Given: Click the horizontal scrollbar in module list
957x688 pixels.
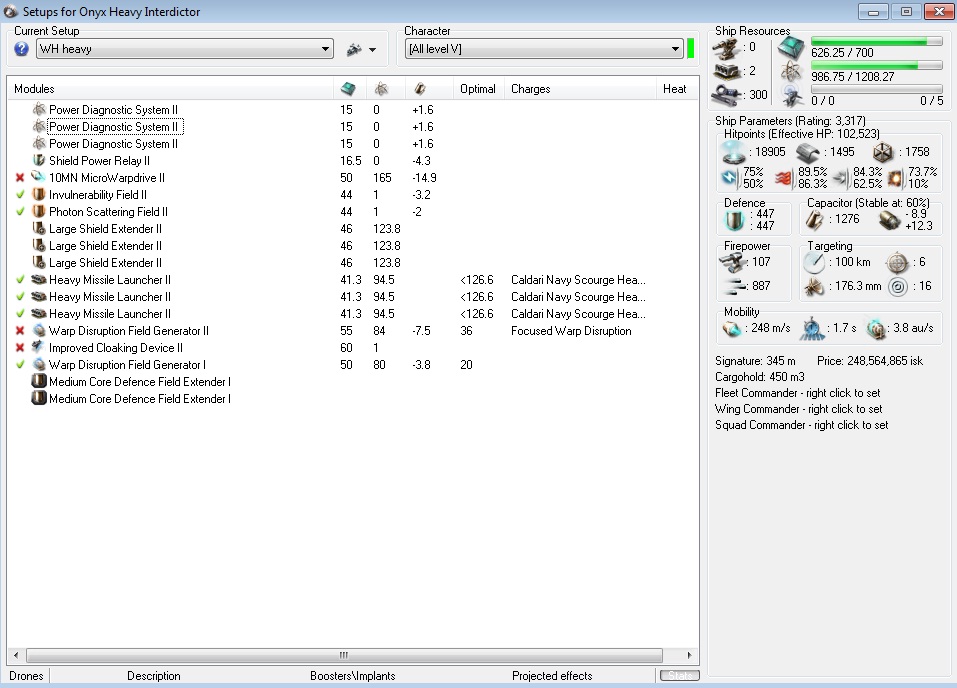Looking at the screenshot, I should point(342,656).
